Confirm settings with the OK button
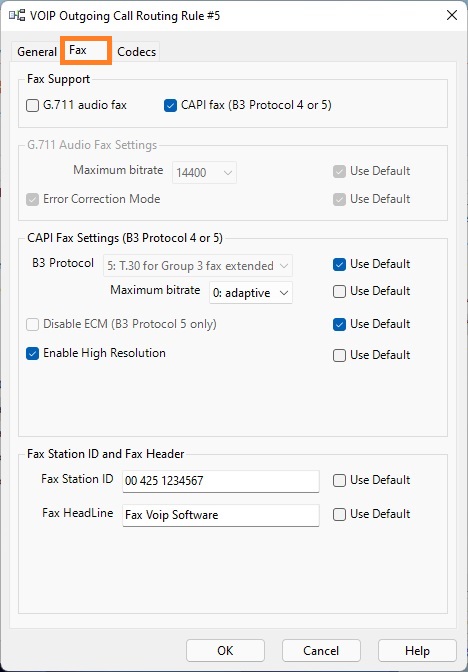468x672 pixels. tap(225, 651)
